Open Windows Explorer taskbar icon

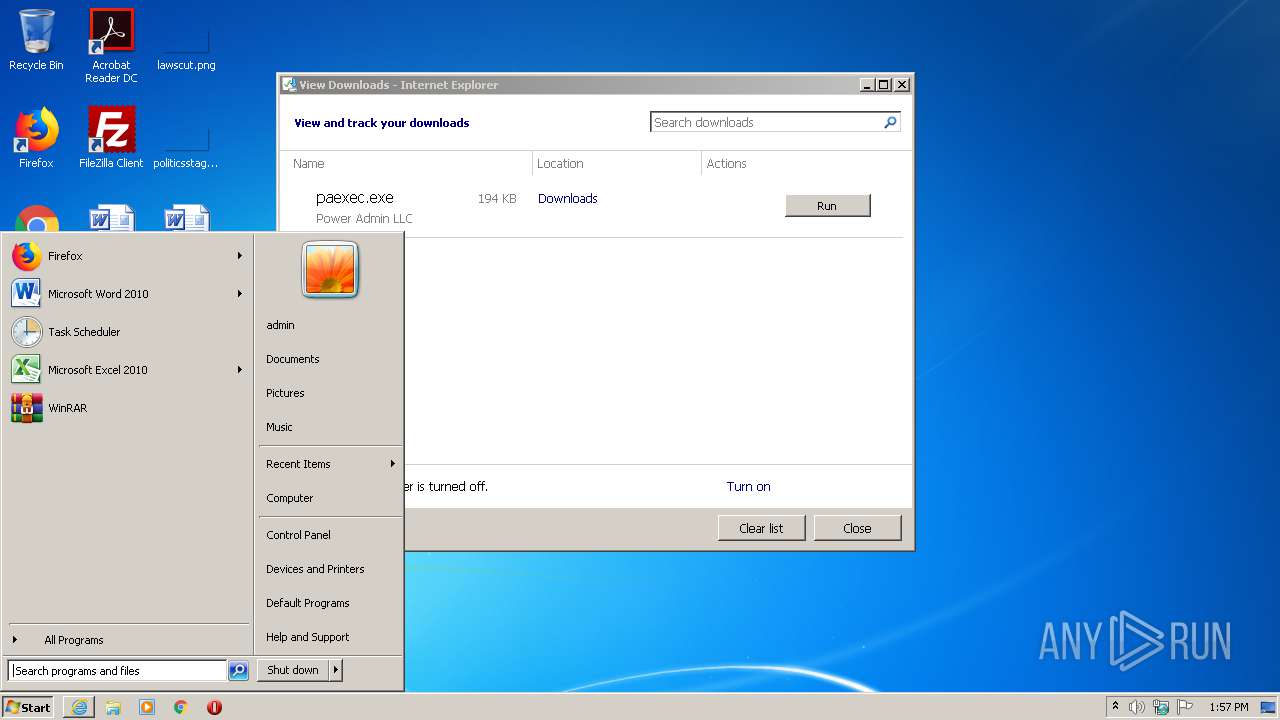(113, 707)
